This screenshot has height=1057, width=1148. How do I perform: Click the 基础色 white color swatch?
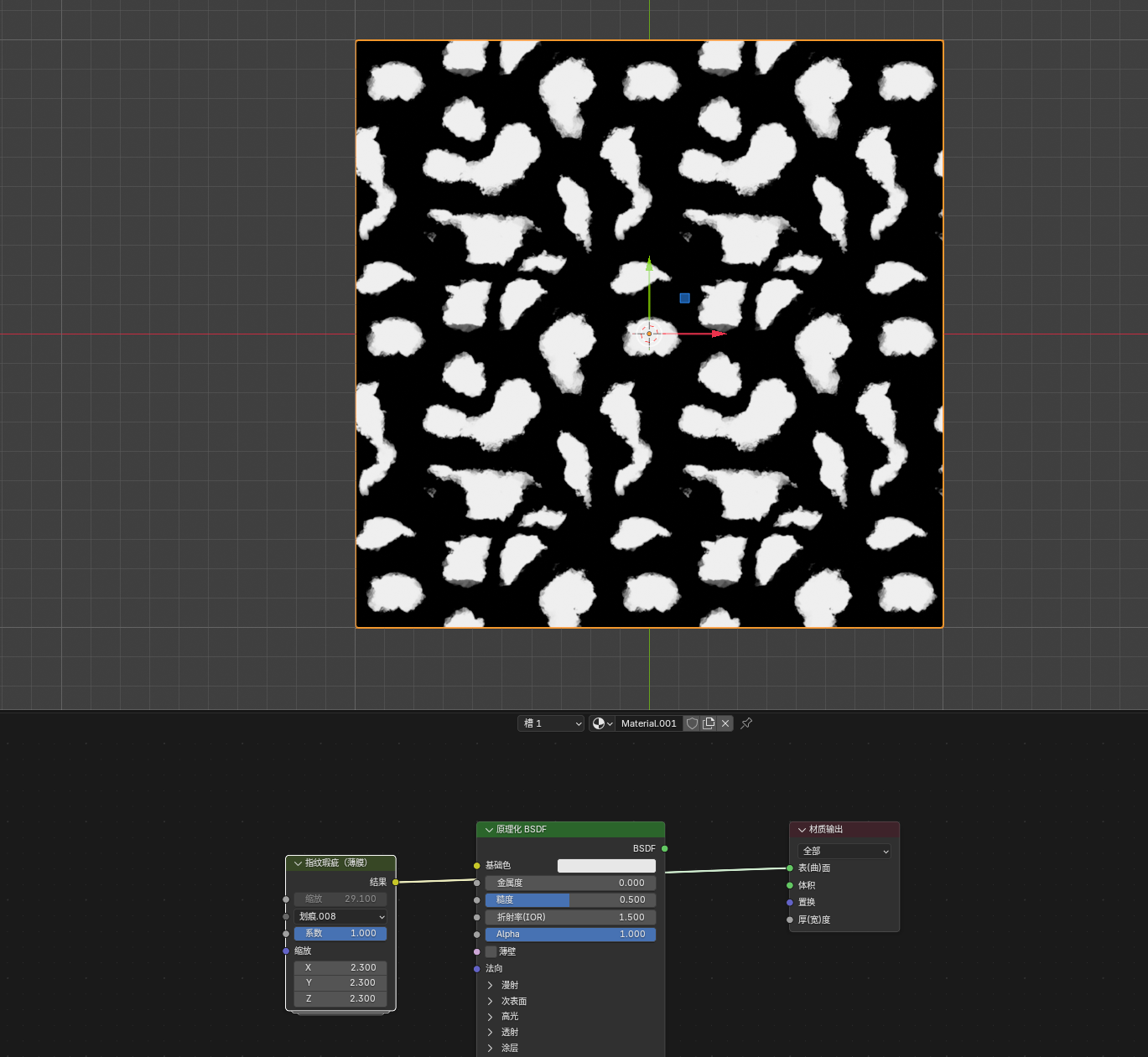tap(606, 866)
